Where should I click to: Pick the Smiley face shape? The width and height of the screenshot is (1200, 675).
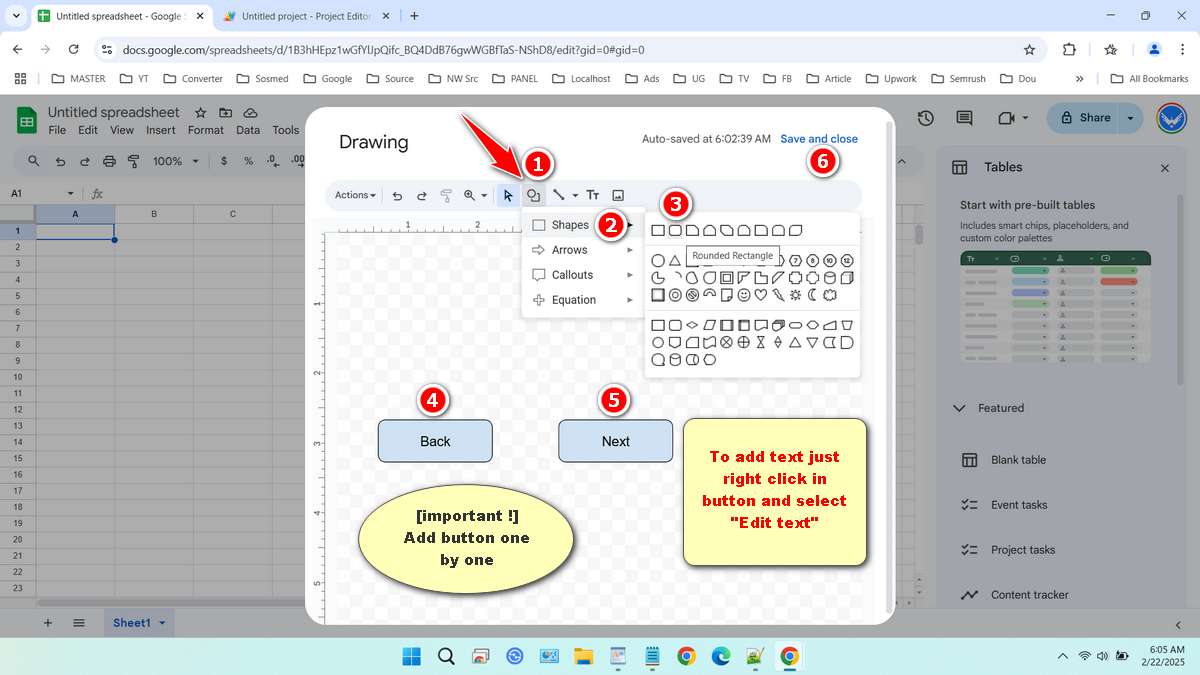[743, 295]
